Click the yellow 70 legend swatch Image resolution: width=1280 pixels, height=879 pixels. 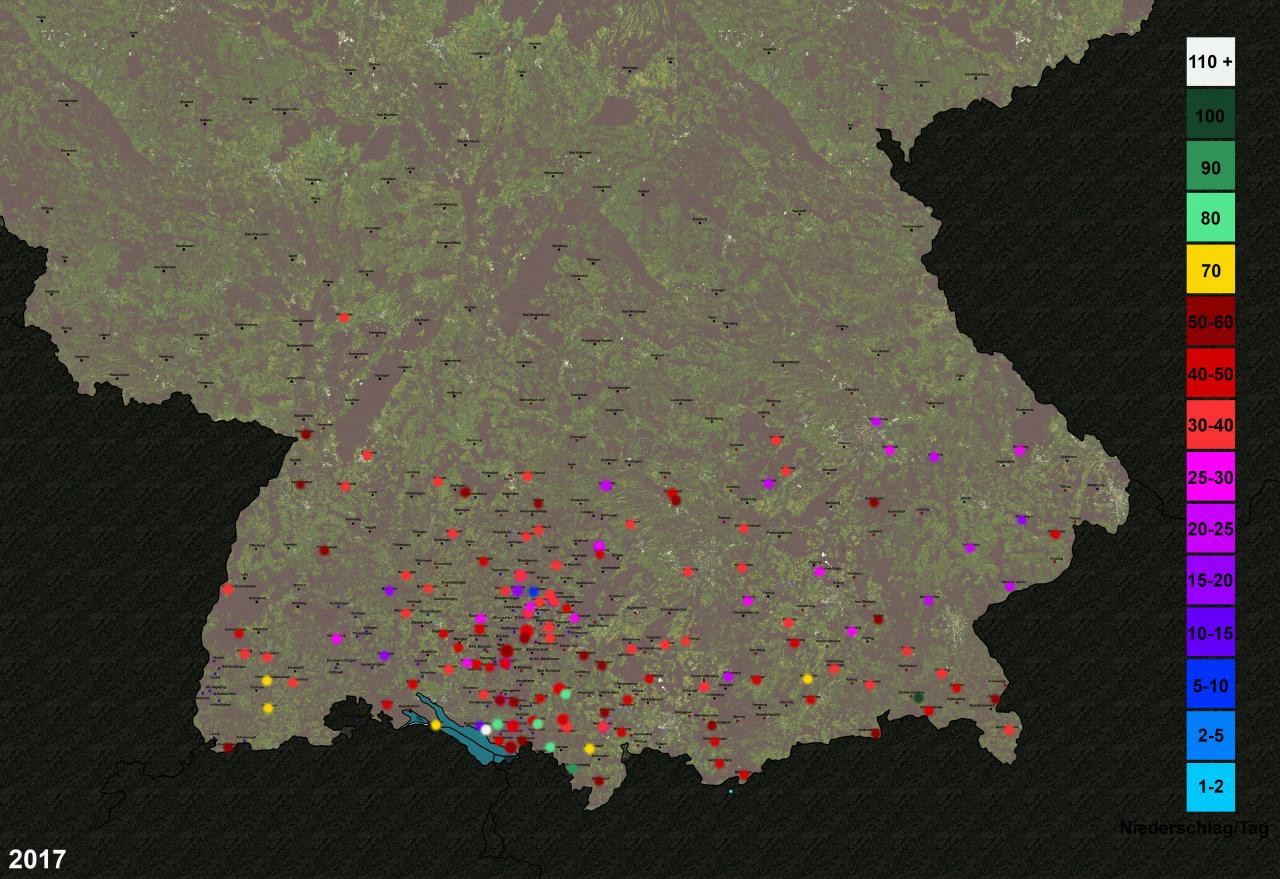coord(1210,270)
